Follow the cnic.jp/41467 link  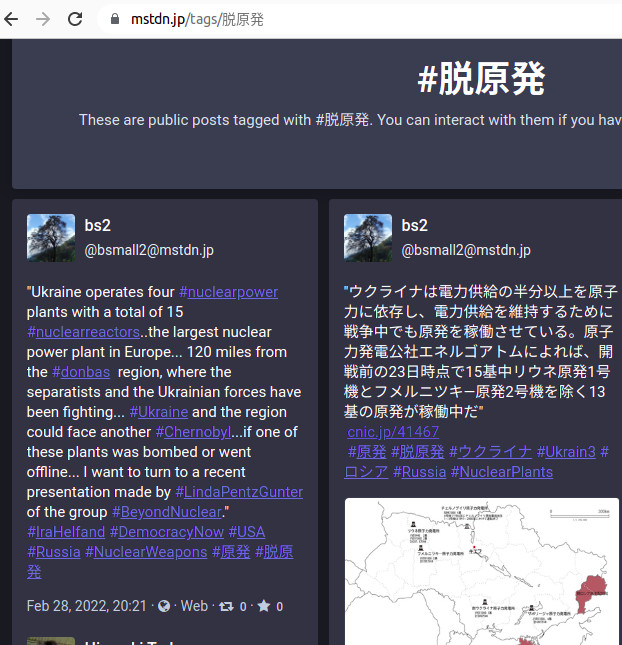click(393, 432)
